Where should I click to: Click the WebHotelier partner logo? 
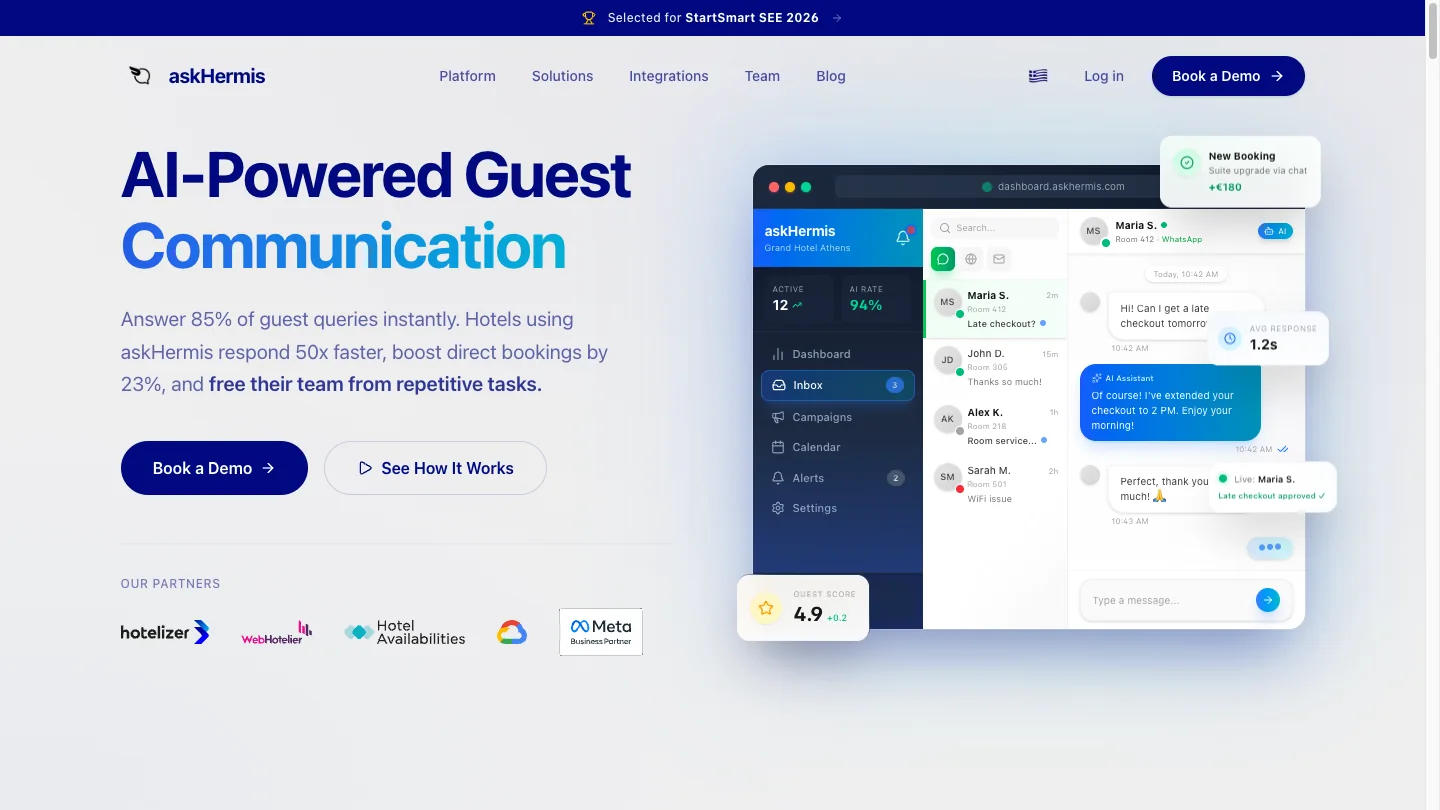click(x=277, y=632)
